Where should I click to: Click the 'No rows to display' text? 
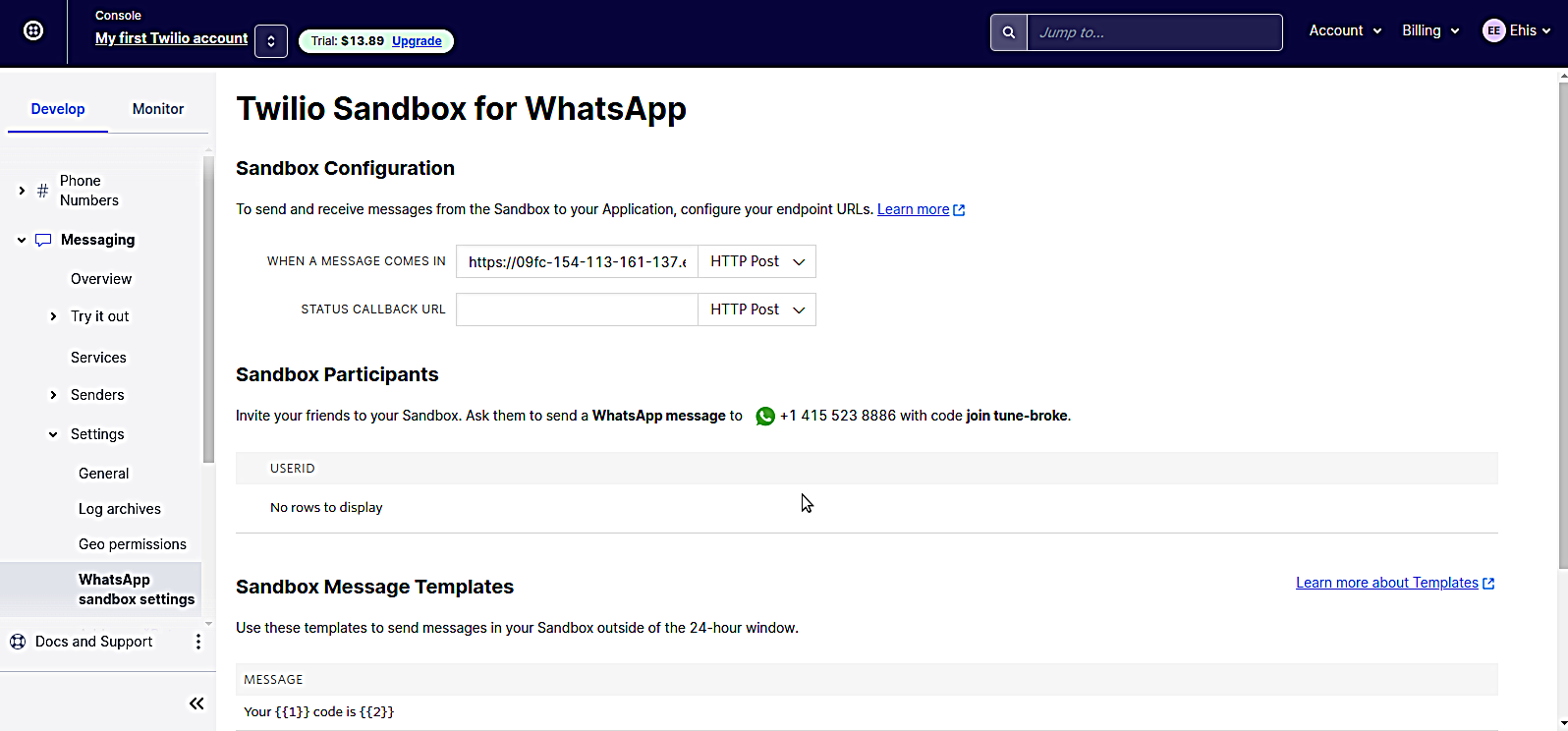(x=326, y=508)
